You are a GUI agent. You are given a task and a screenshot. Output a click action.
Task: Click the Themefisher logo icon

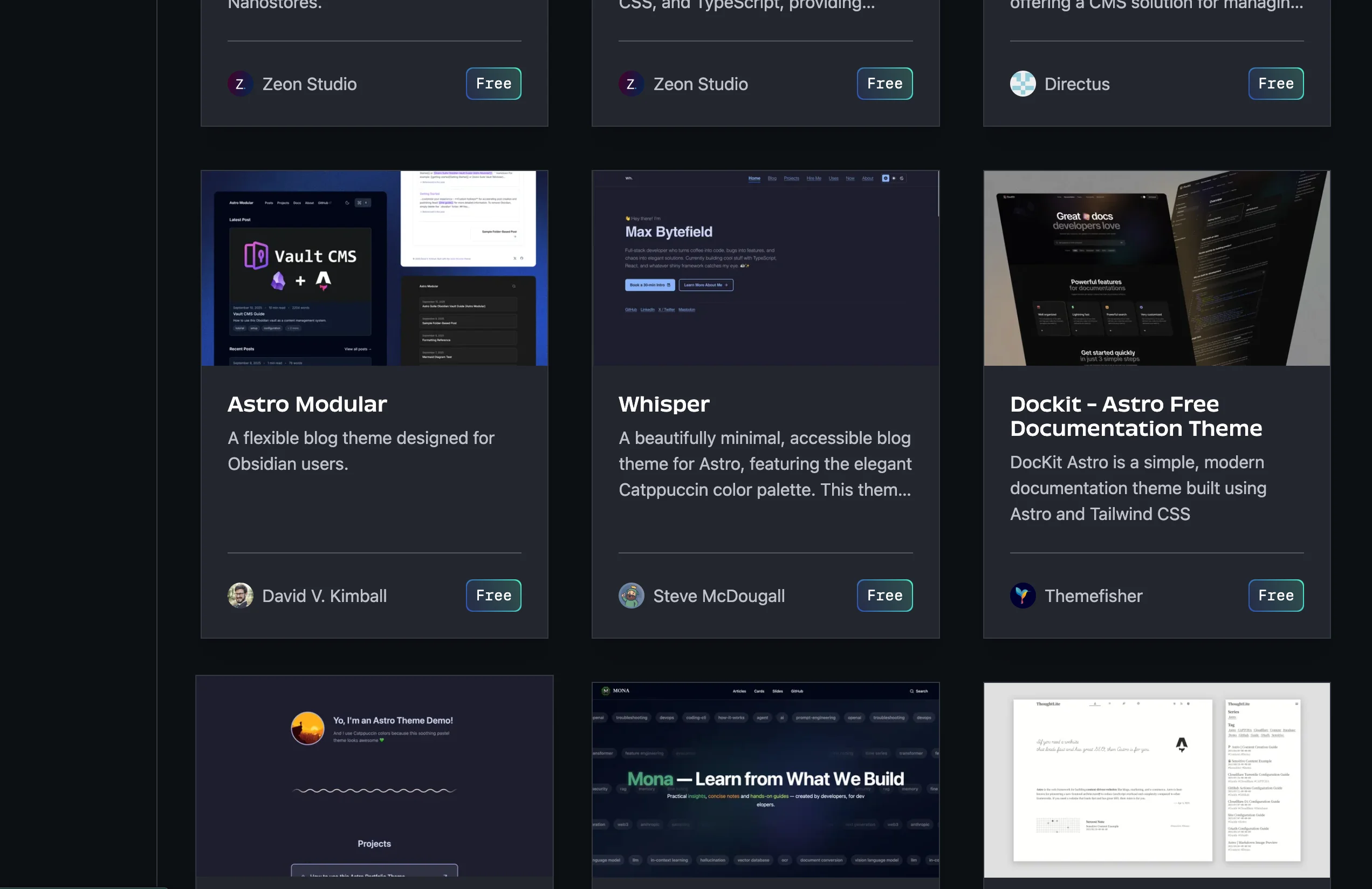click(1023, 596)
